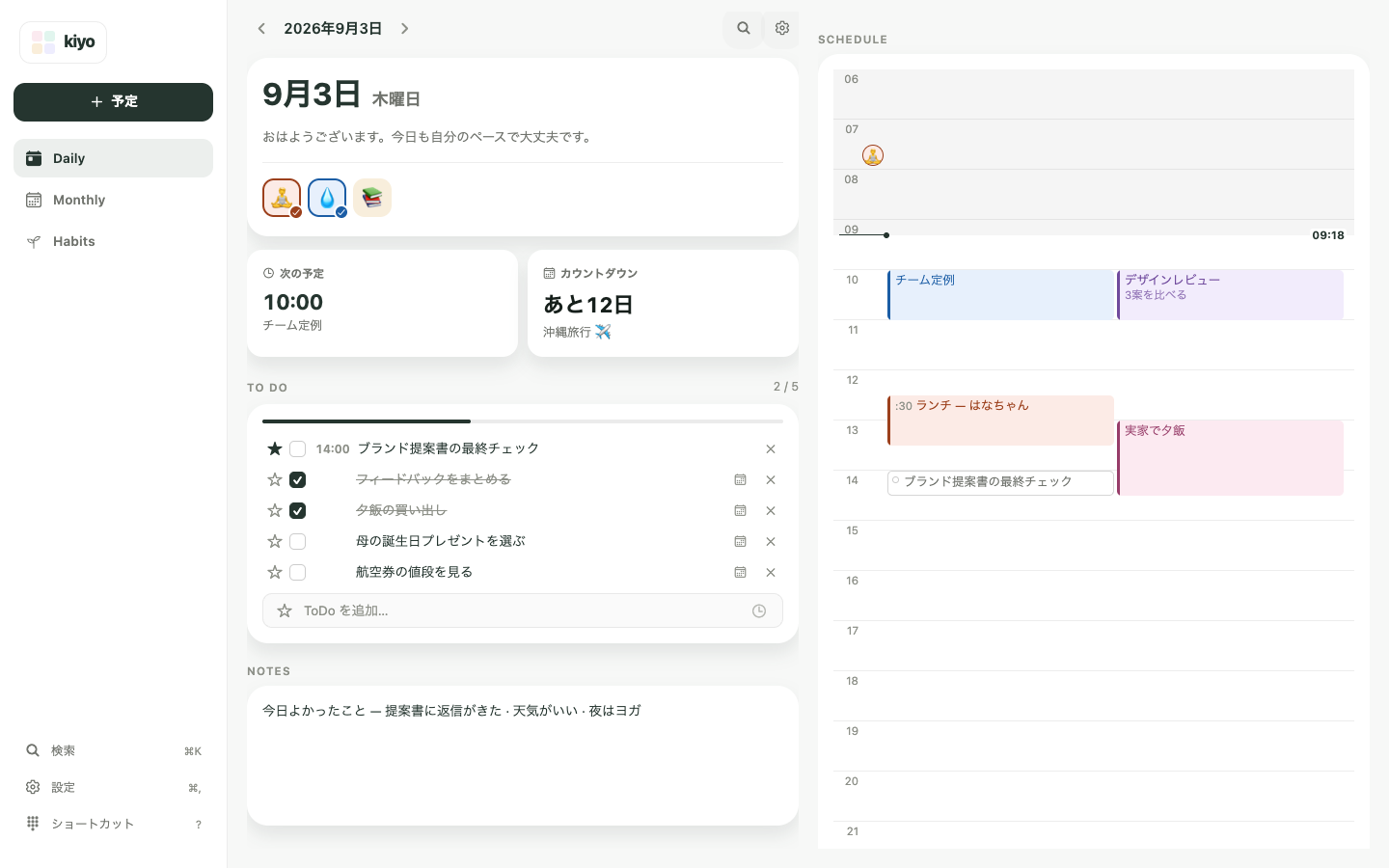Star the 母の誕生日プレゼントを選ぶ todo
This screenshot has height=868, width=1389.
275,541
